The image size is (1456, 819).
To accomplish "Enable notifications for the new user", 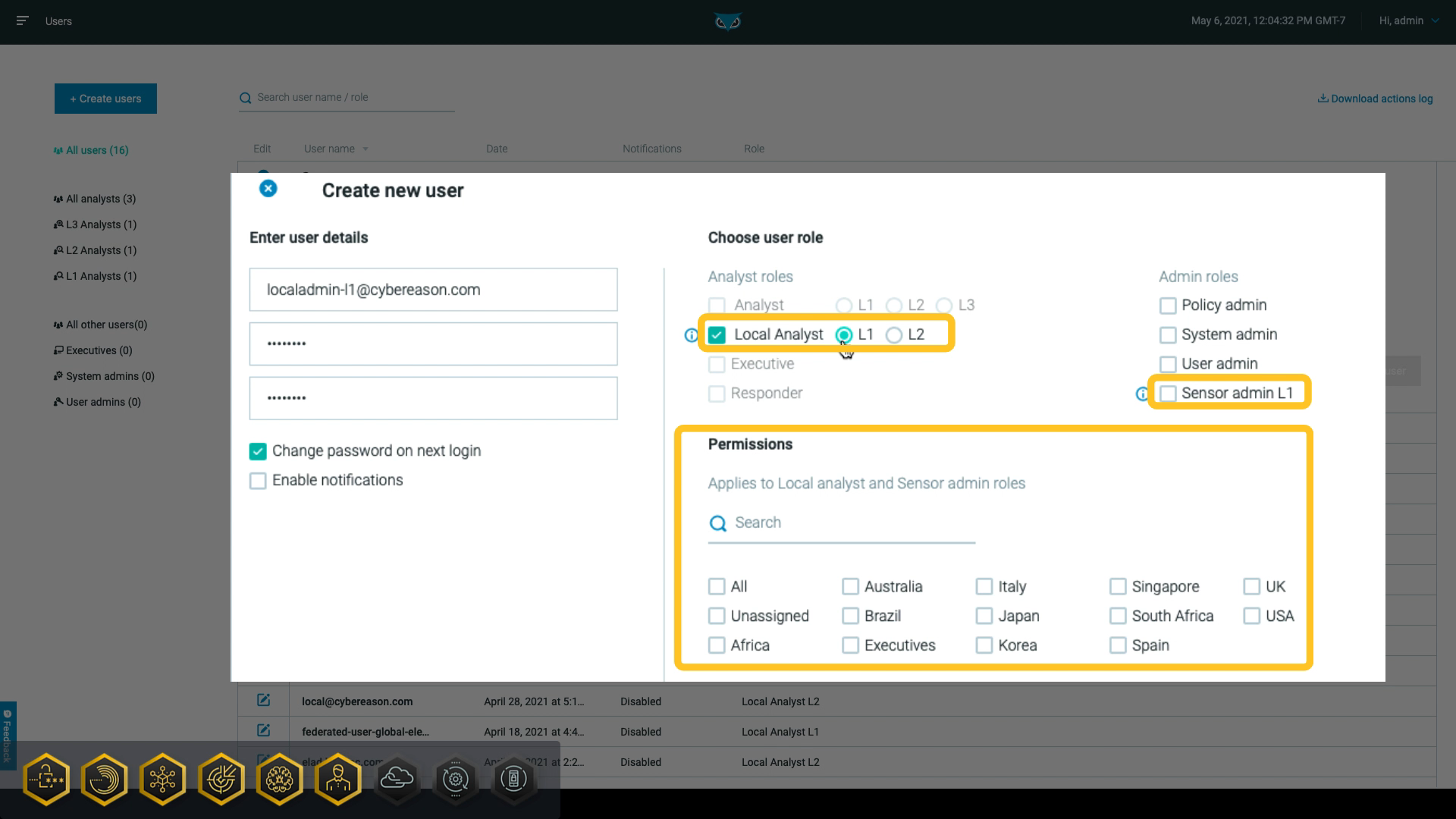I will coord(258,480).
